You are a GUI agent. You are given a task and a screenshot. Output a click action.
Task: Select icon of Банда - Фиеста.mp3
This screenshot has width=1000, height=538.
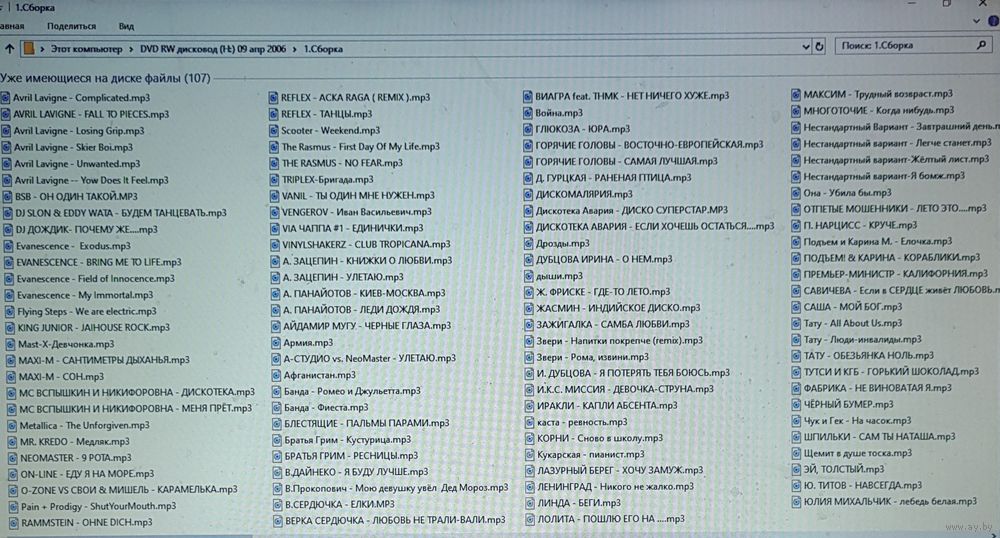276,407
